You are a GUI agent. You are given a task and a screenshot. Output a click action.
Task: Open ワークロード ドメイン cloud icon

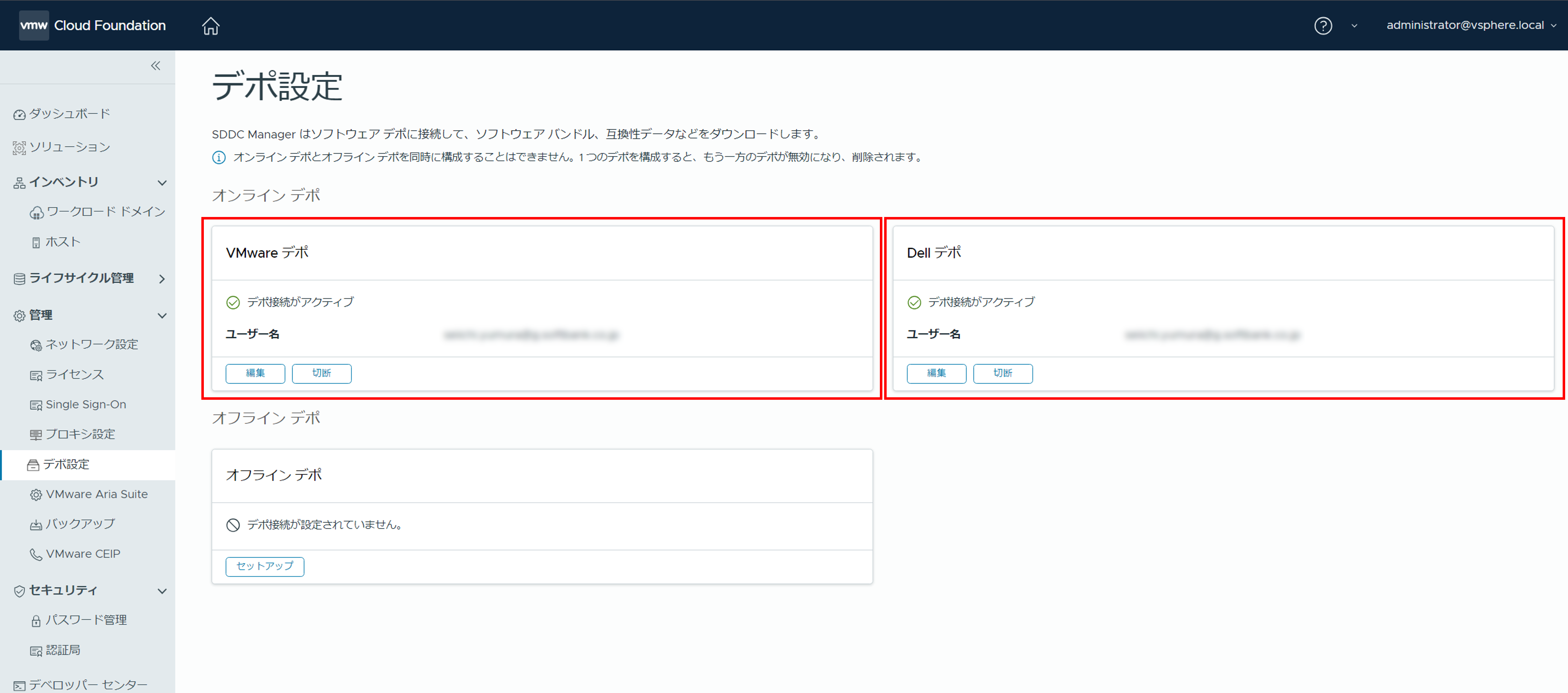coord(36,212)
